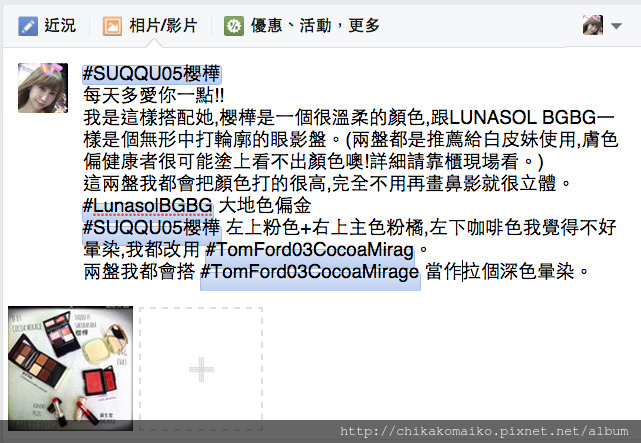This screenshot has width=641, height=443.
Task: Add another photo via the plus box
Action: pos(201,369)
